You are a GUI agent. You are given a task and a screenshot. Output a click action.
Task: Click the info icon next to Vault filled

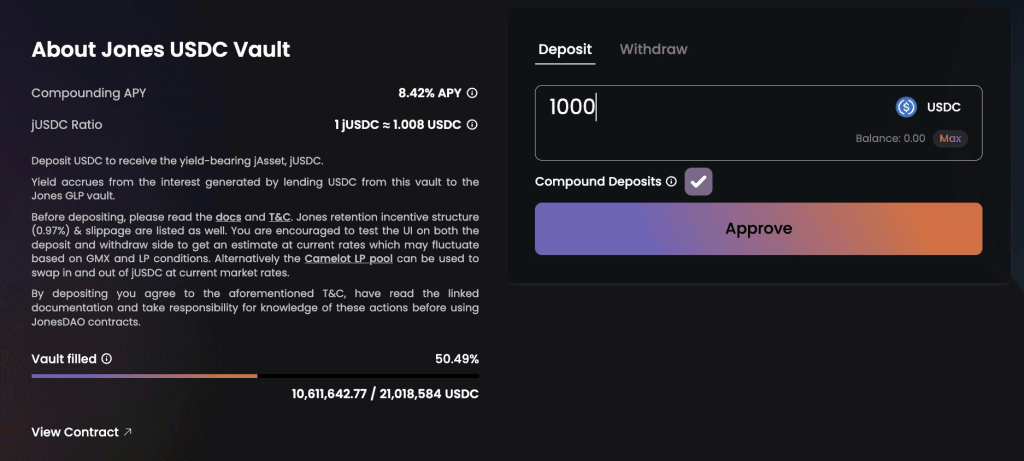(107, 358)
